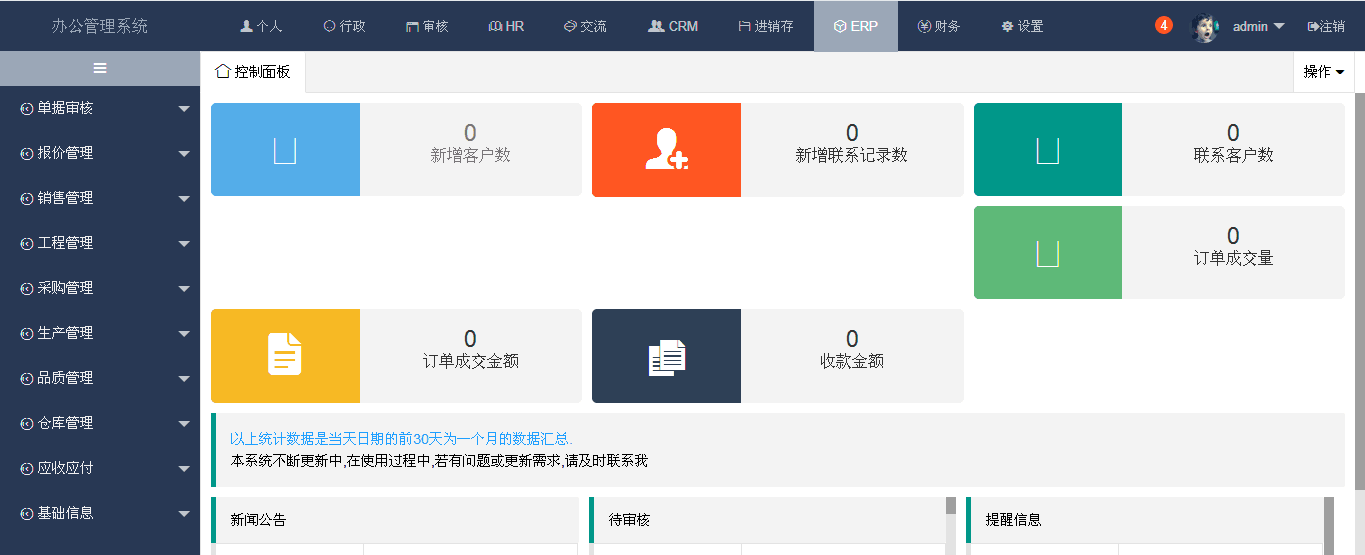Open the 操作 dropdown menu
1365x555 pixels.
(x=1323, y=72)
